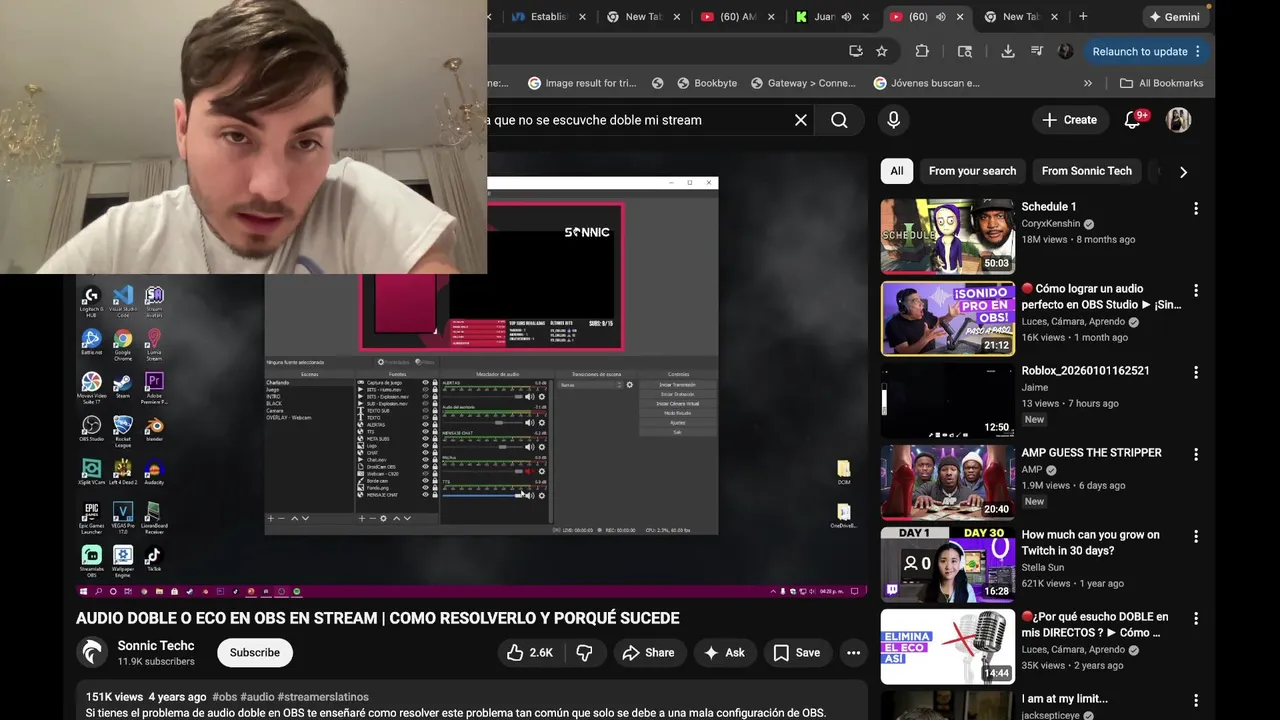Image resolution: width=1280 pixels, height=720 pixels.
Task: Open the Chrome profile avatar
Action: pyautogui.click(x=1065, y=51)
